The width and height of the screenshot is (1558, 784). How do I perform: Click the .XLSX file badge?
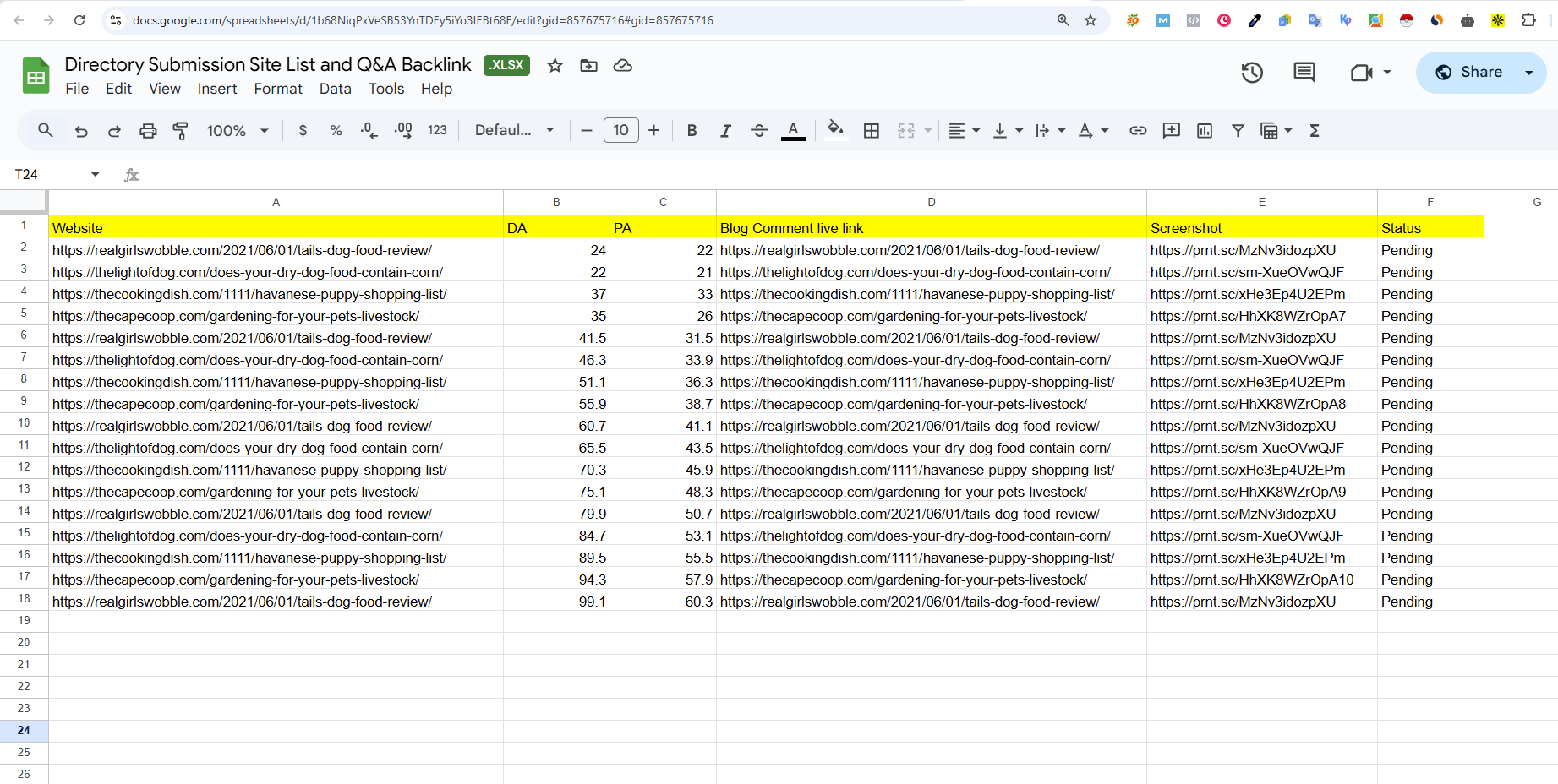click(507, 65)
